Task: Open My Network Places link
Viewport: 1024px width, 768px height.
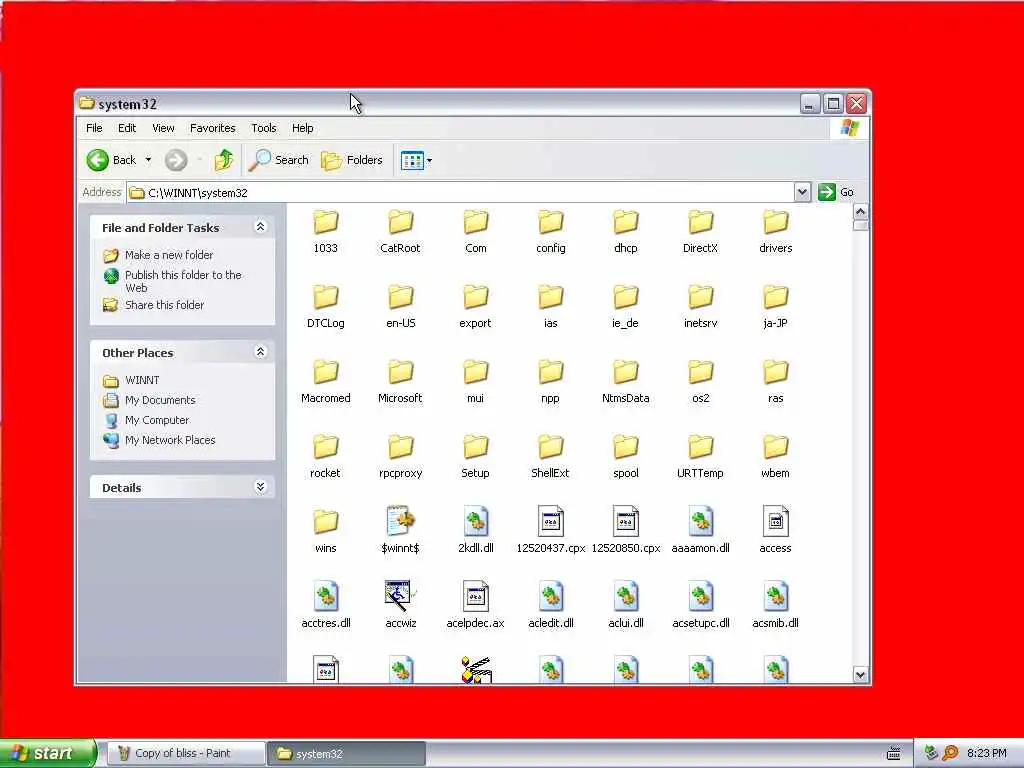Action: point(170,440)
